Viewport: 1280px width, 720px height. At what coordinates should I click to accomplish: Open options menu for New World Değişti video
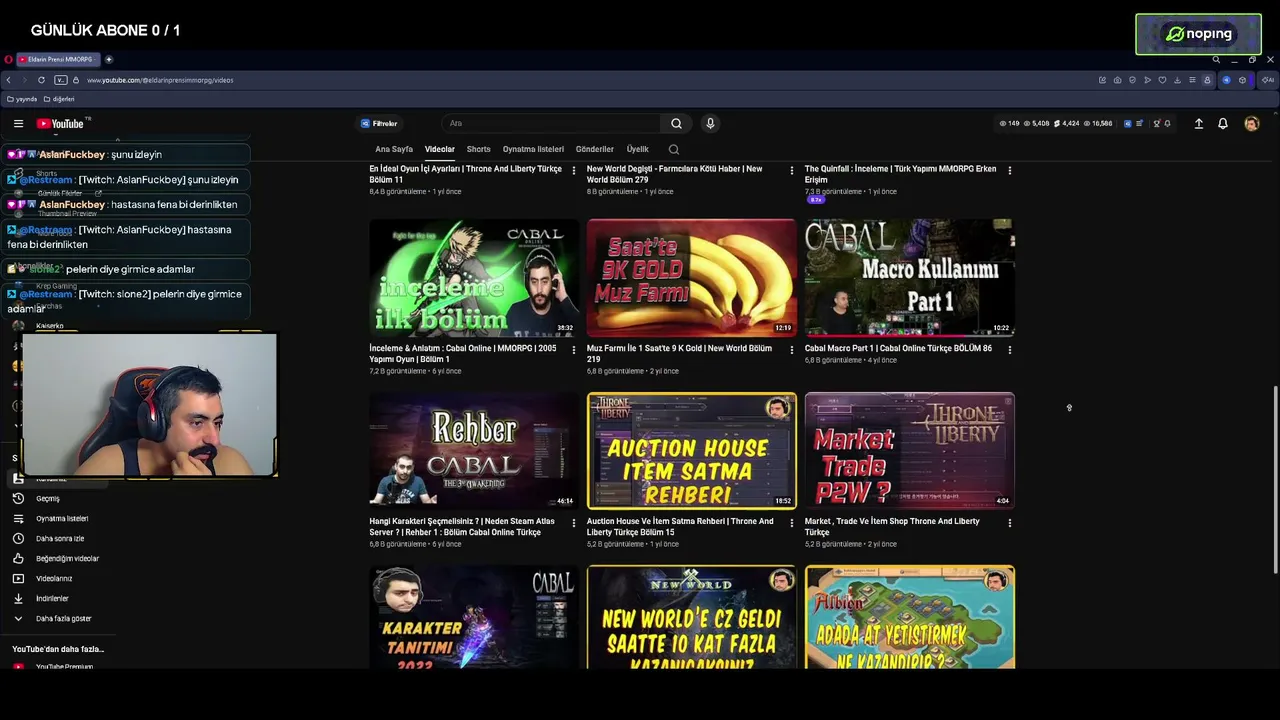click(791, 170)
